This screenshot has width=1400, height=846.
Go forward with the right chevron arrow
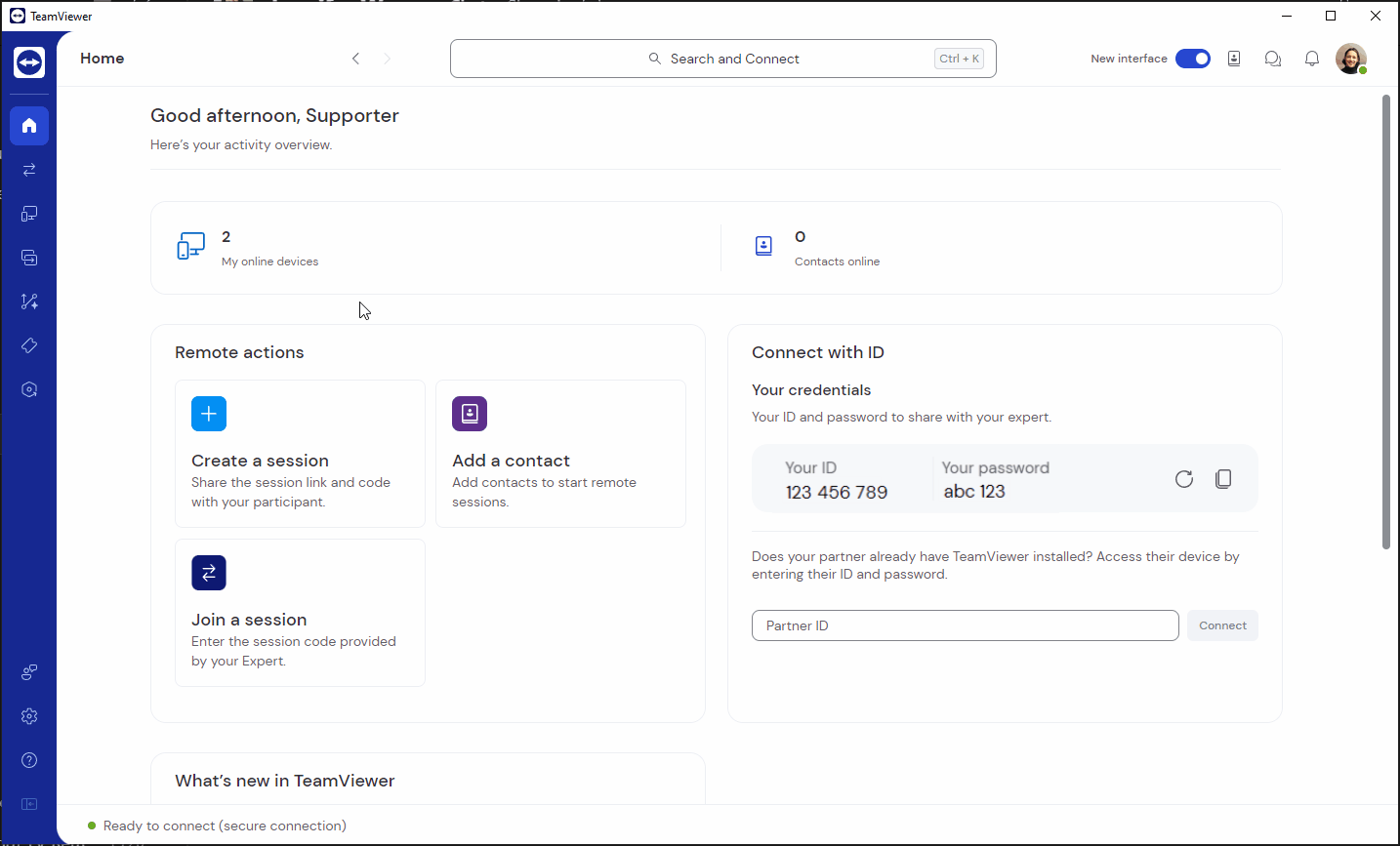coord(388,59)
